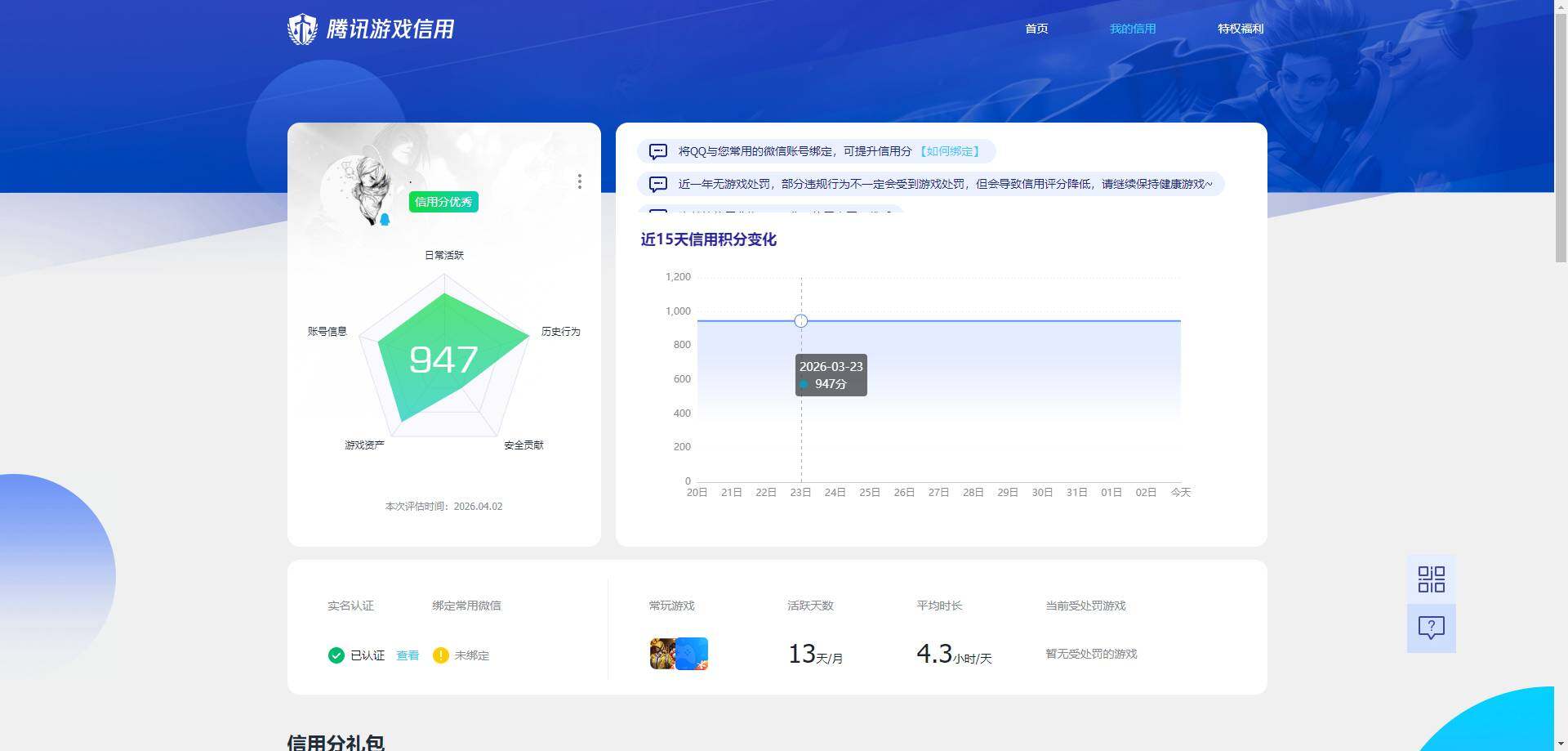This screenshot has width=1568, height=751.
Task: Open the 特权福利 navigation tab
Action: pyautogui.click(x=1240, y=28)
